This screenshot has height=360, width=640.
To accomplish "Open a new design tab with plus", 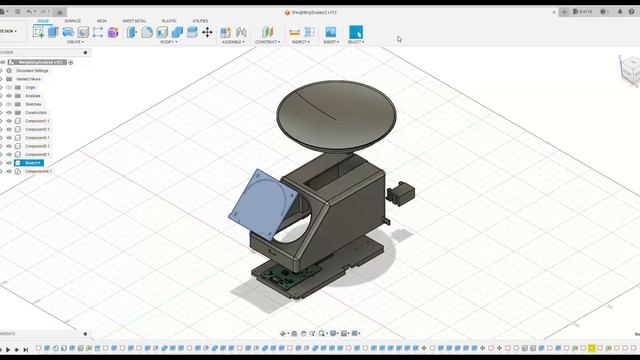I will click(x=564, y=12).
